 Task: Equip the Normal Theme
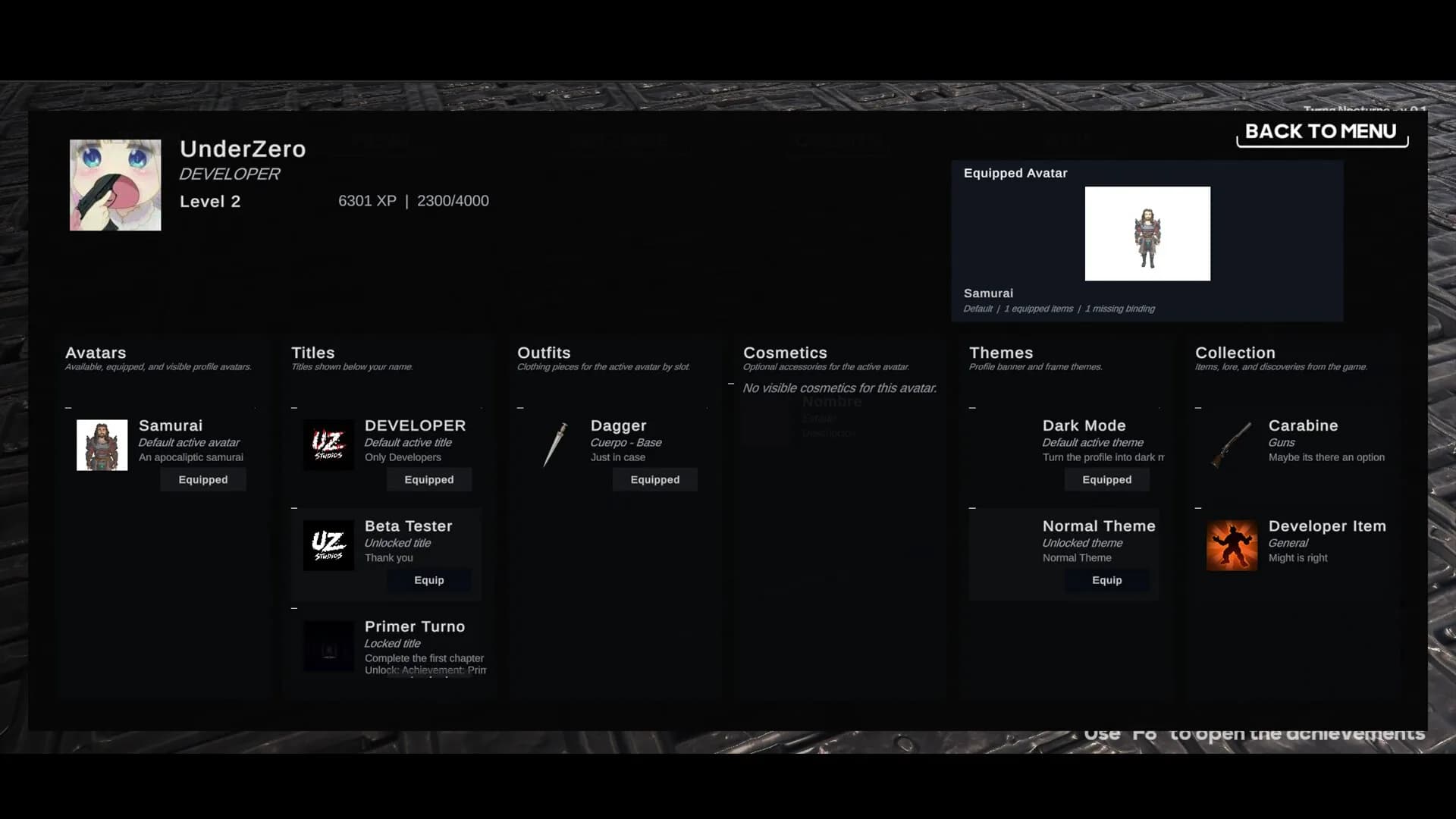click(x=1107, y=580)
